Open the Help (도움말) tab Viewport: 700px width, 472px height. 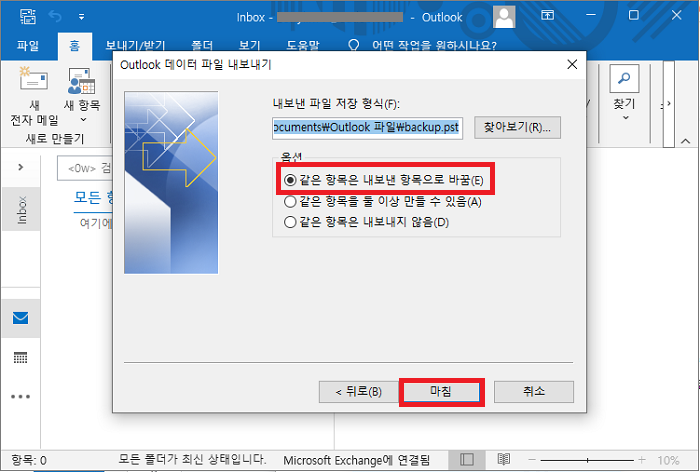pos(303,46)
